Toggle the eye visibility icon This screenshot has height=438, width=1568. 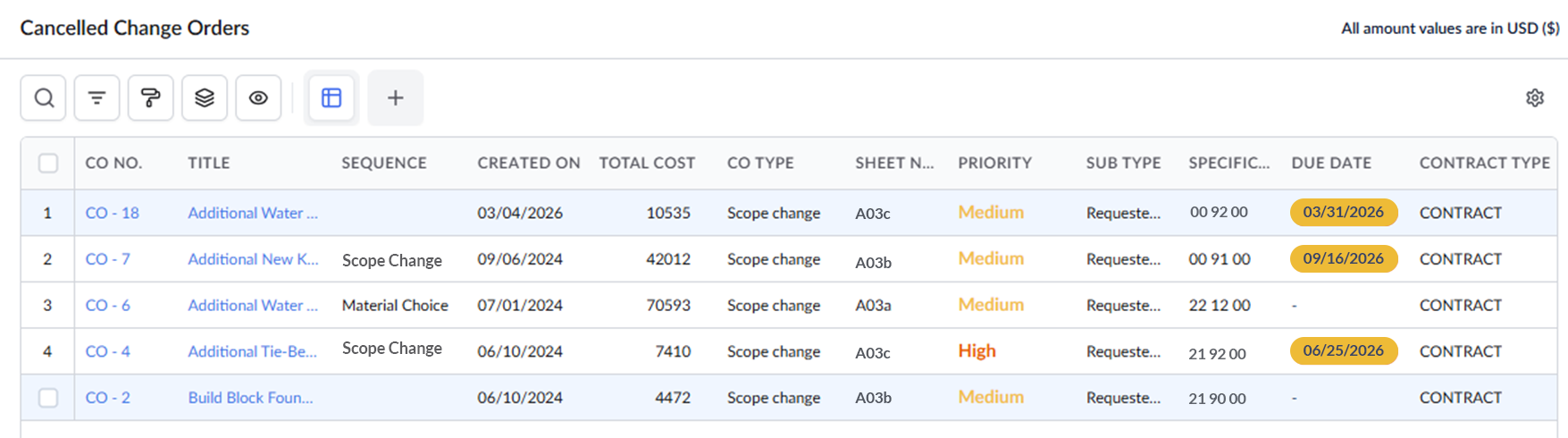click(x=258, y=97)
